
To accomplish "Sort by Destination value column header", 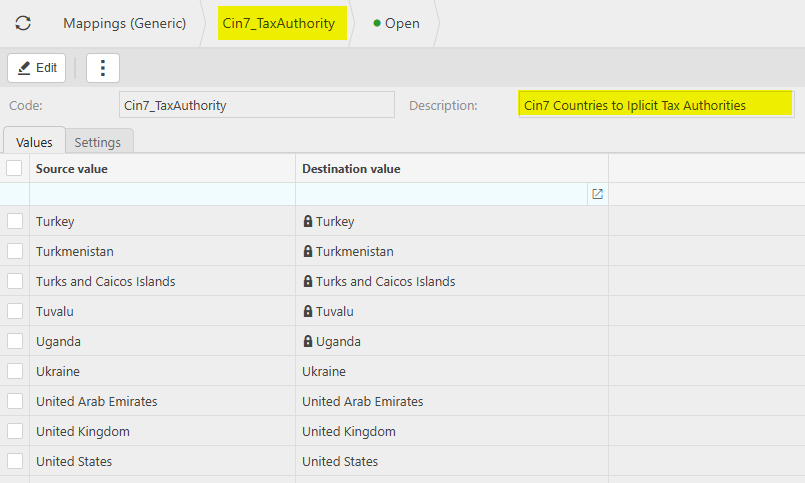I will point(351,169).
